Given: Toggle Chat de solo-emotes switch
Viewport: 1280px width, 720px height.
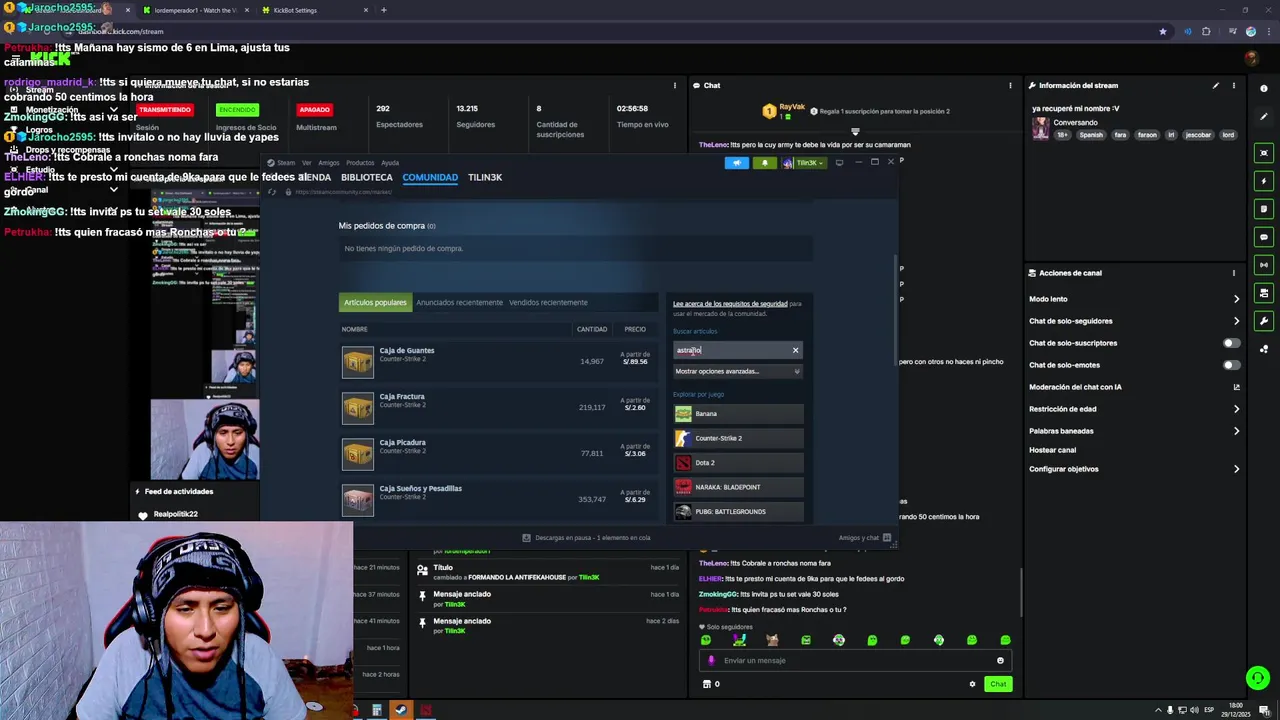Looking at the screenshot, I should [x=1232, y=365].
